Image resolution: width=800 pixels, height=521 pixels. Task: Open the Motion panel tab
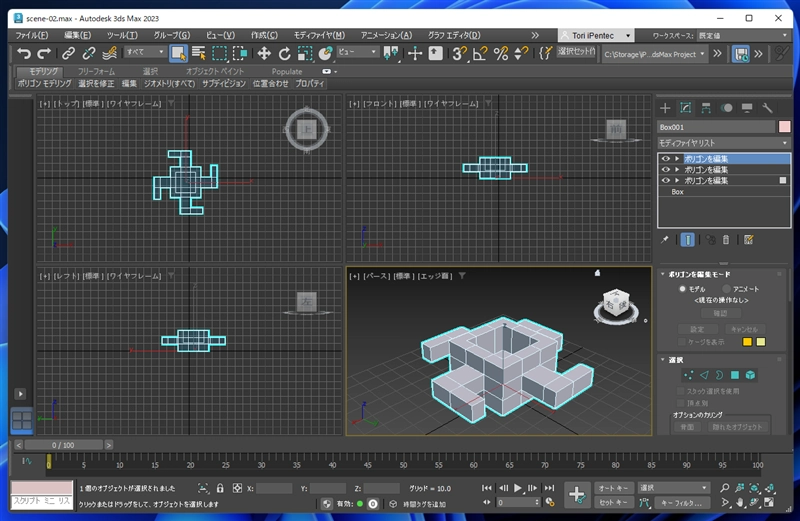point(727,108)
